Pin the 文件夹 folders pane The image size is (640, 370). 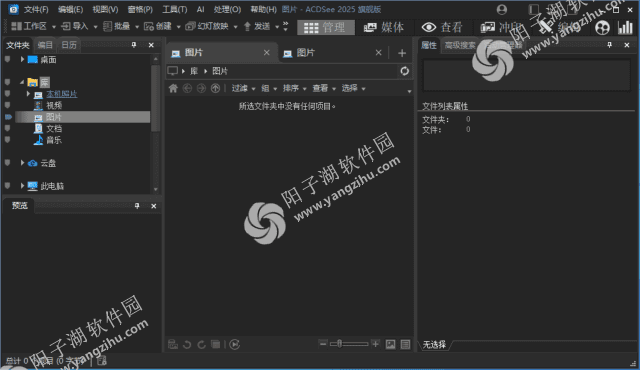pos(134,45)
